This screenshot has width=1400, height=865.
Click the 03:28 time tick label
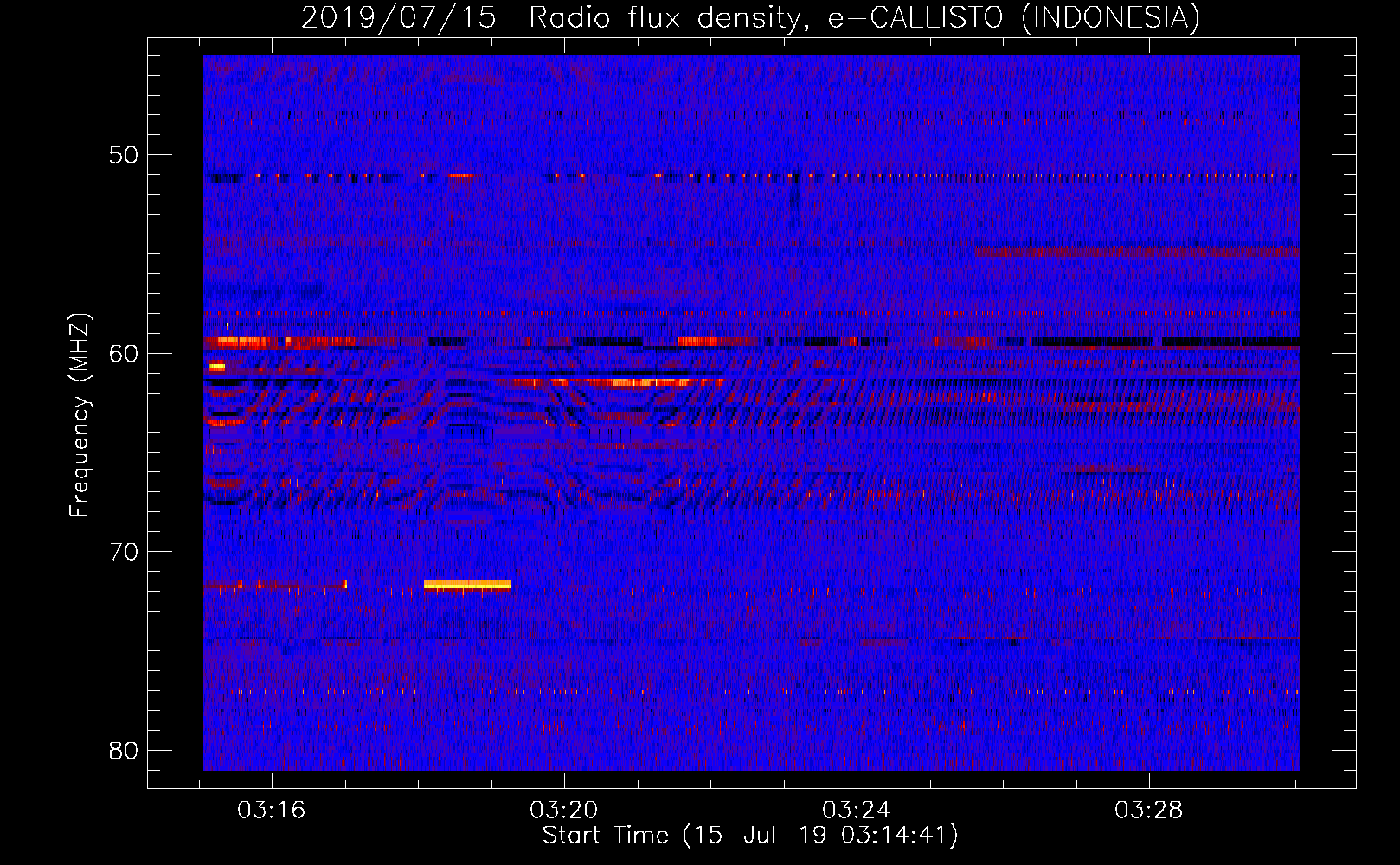tap(1149, 810)
